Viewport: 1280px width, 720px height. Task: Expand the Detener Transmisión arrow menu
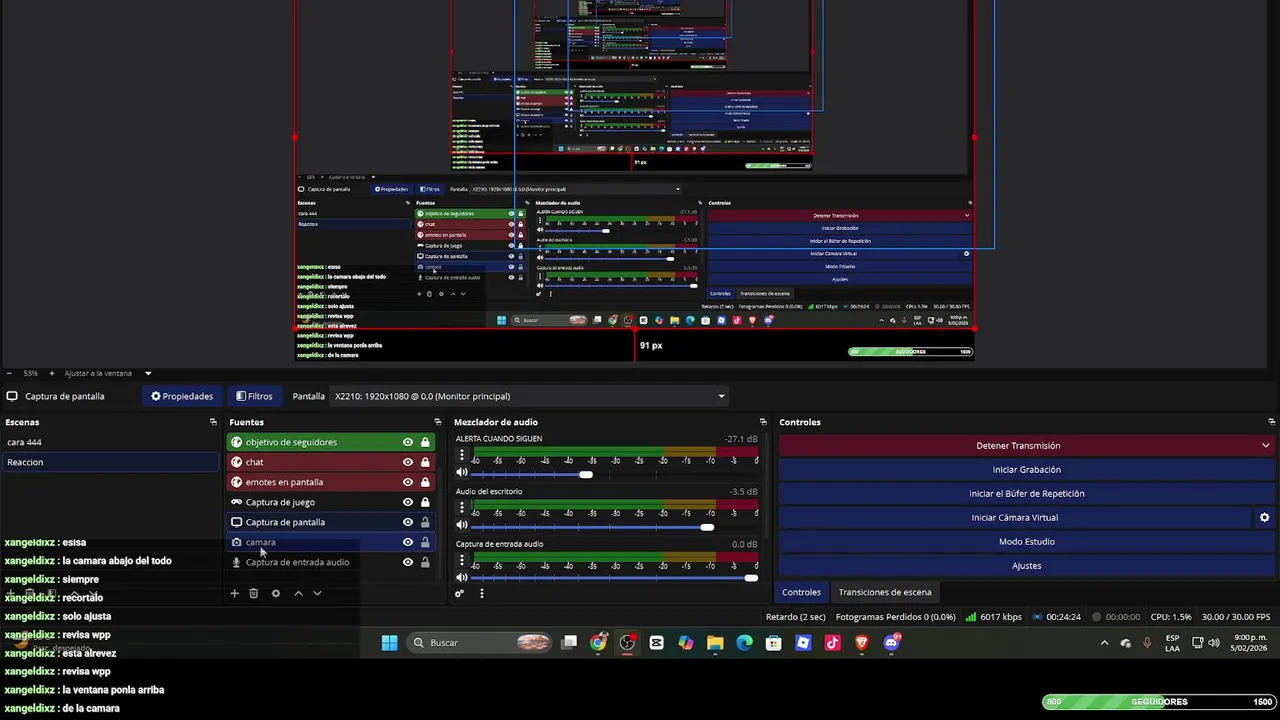(1266, 445)
